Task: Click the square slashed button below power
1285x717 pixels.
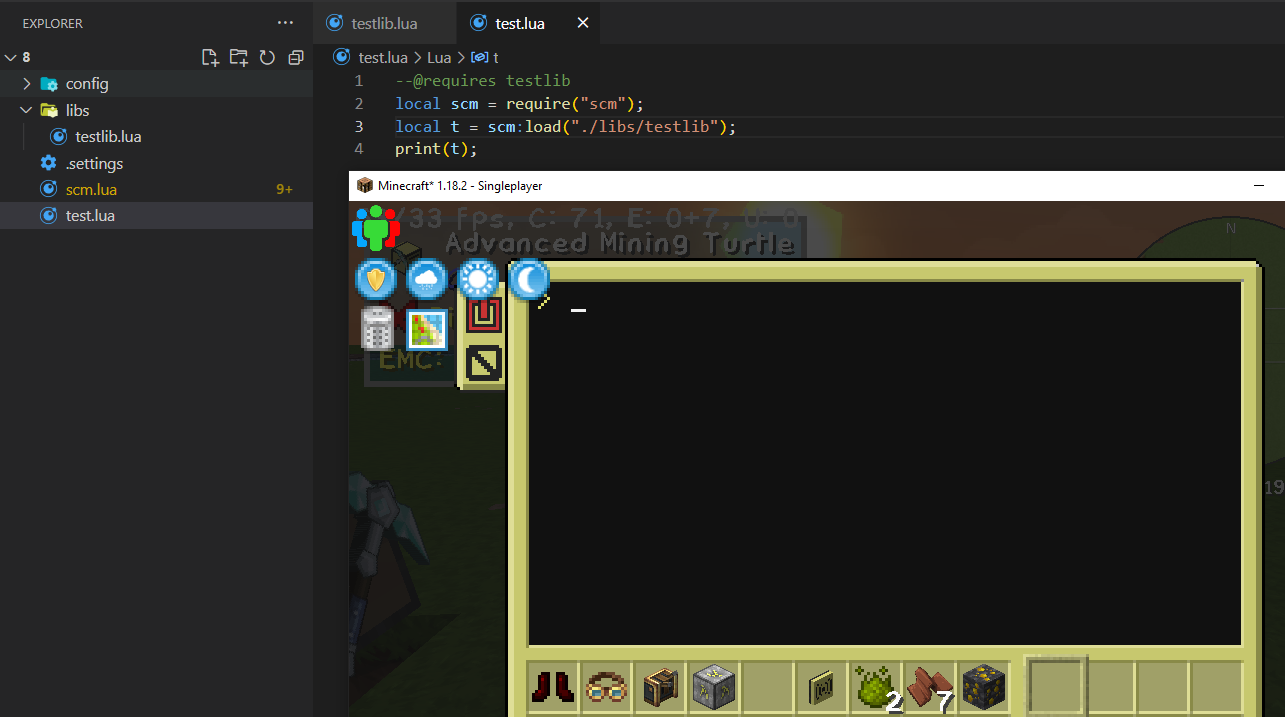Action: pyautogui.click(x=484, y=364)
